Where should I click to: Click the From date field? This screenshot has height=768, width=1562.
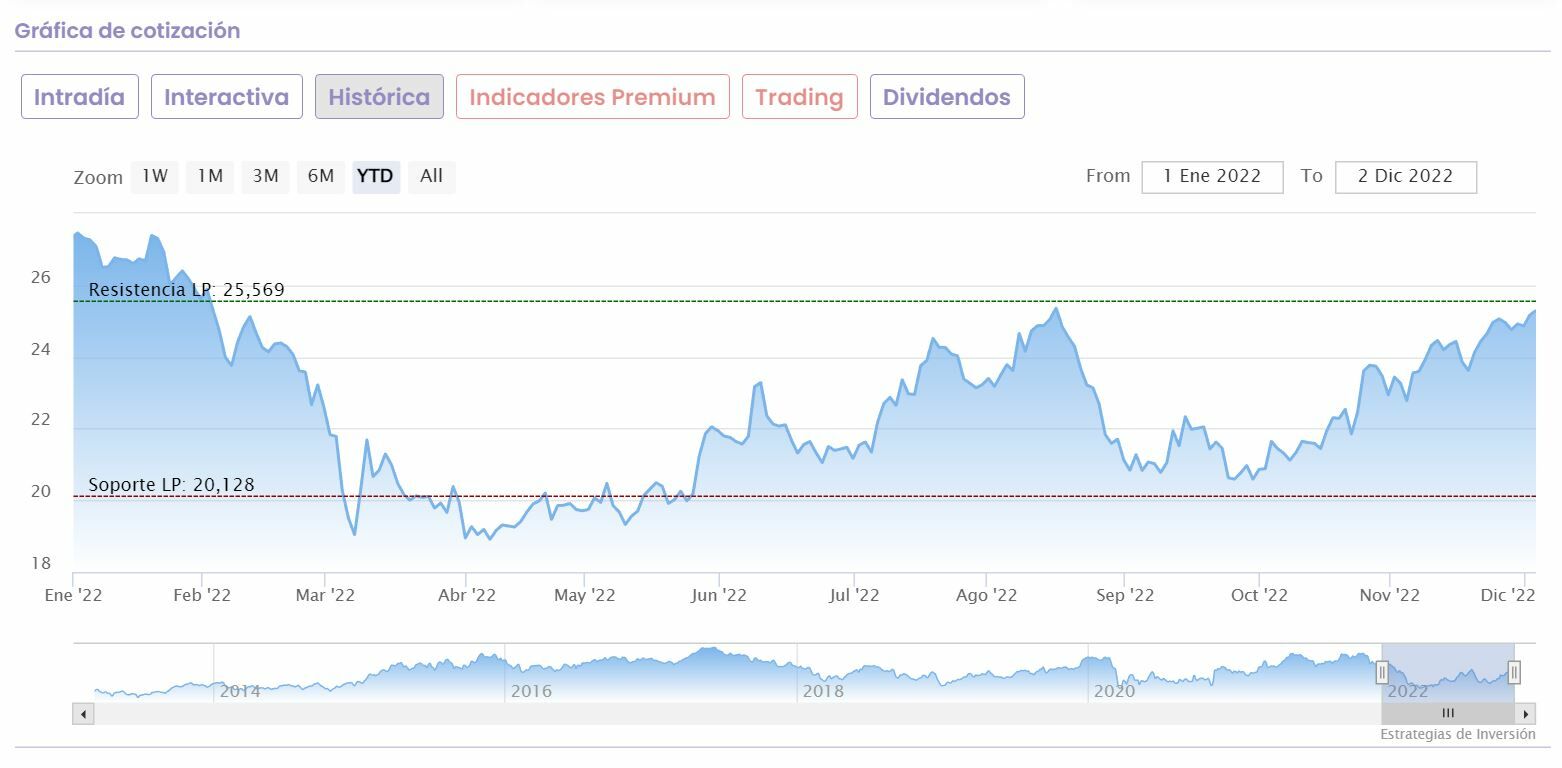pyautogui.click(x=1212, y=177)
